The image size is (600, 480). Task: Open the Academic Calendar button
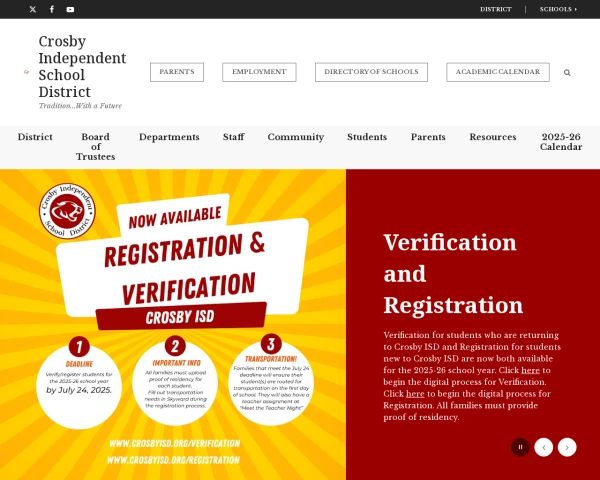[498, 72]
